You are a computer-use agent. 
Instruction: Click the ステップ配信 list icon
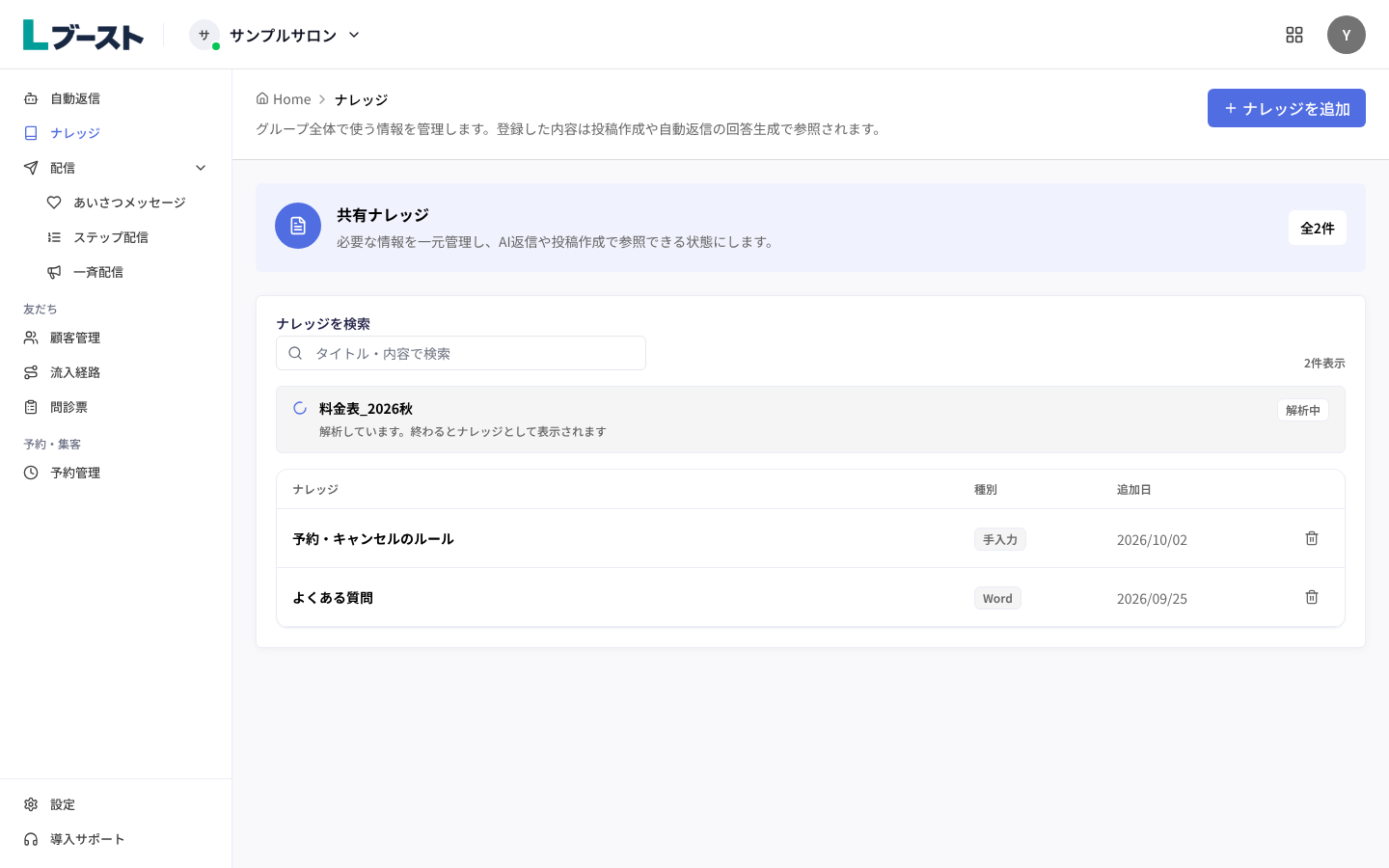tap(54, 237)
